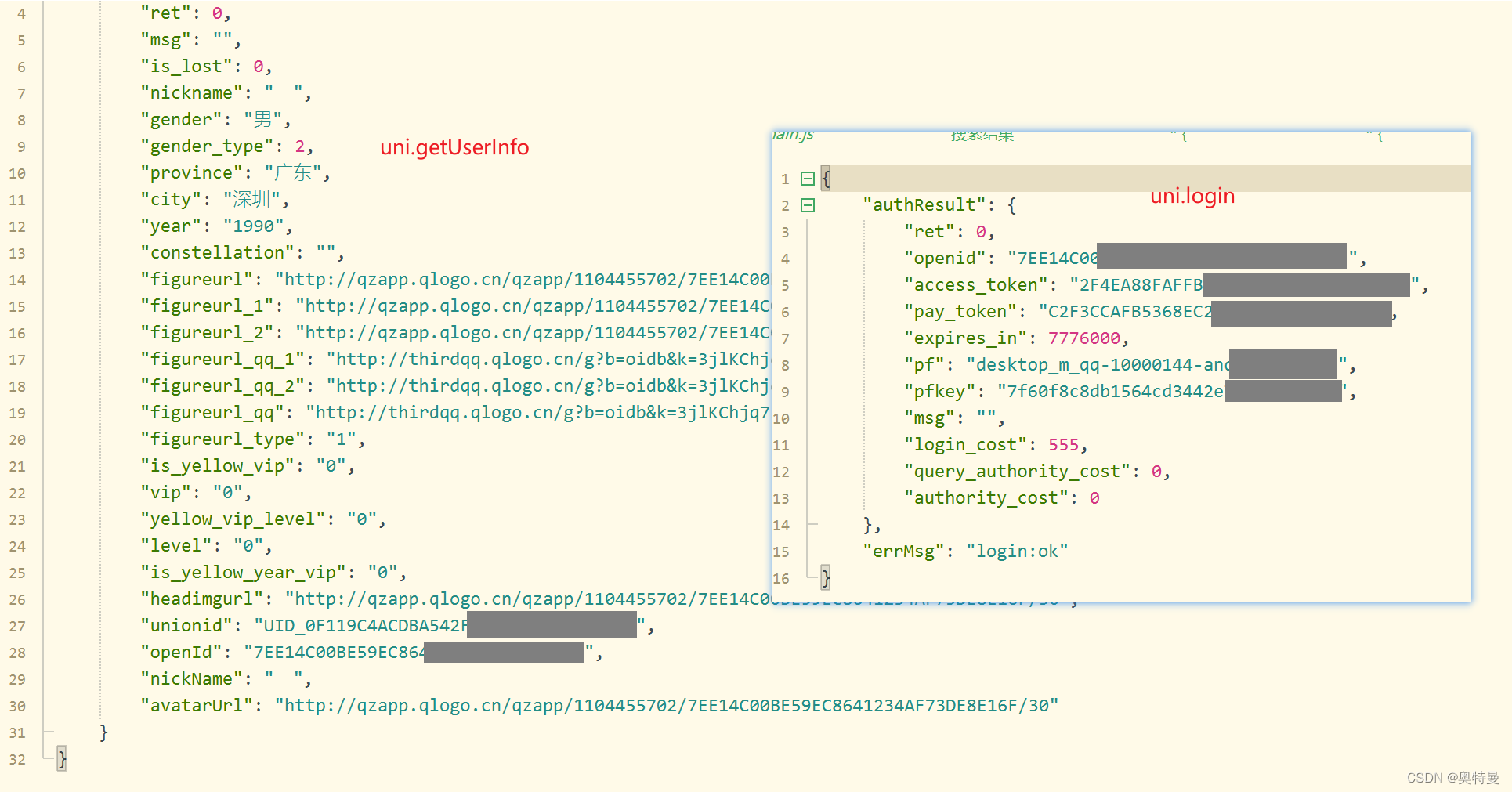
Task: Collapse the root object fold marker at line 1 in the uni.login panel
Action: [808, 179]
